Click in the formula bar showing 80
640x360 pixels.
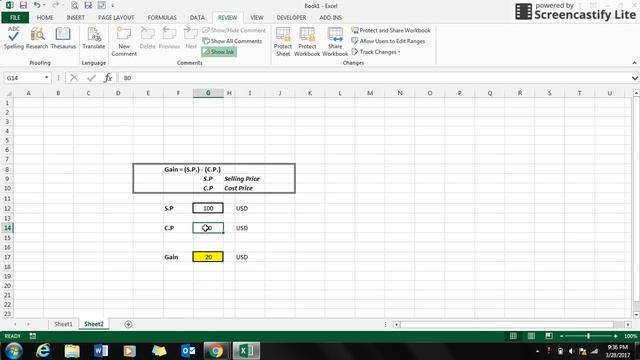373,78
